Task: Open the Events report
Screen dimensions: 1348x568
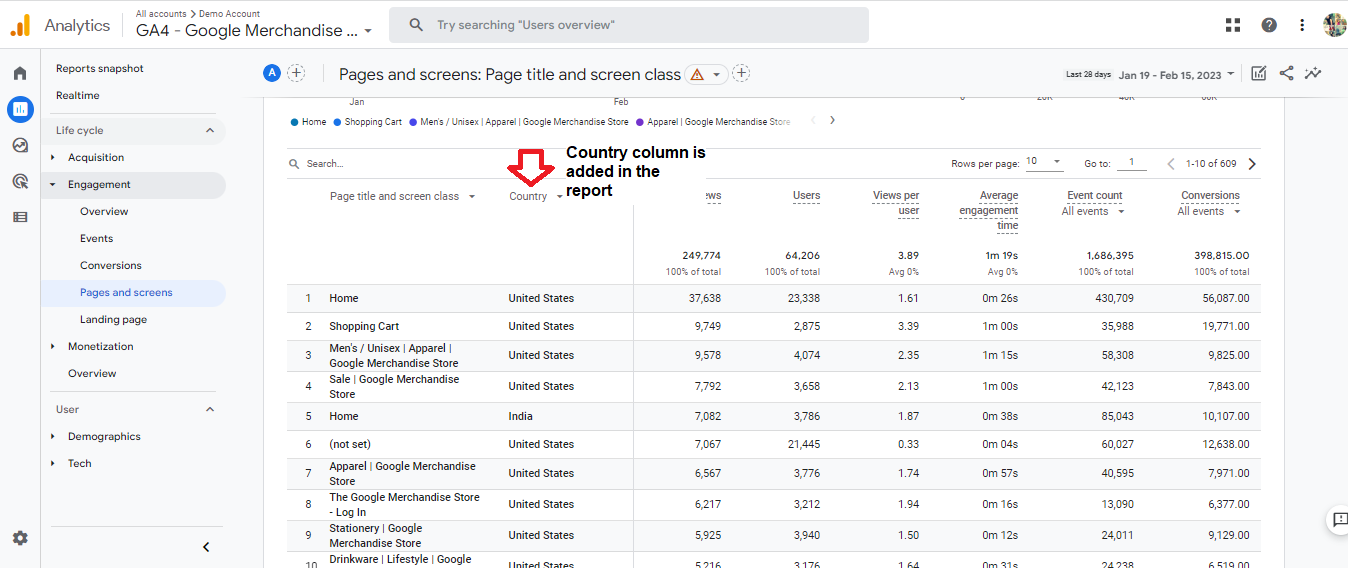Action: (97, 238)
